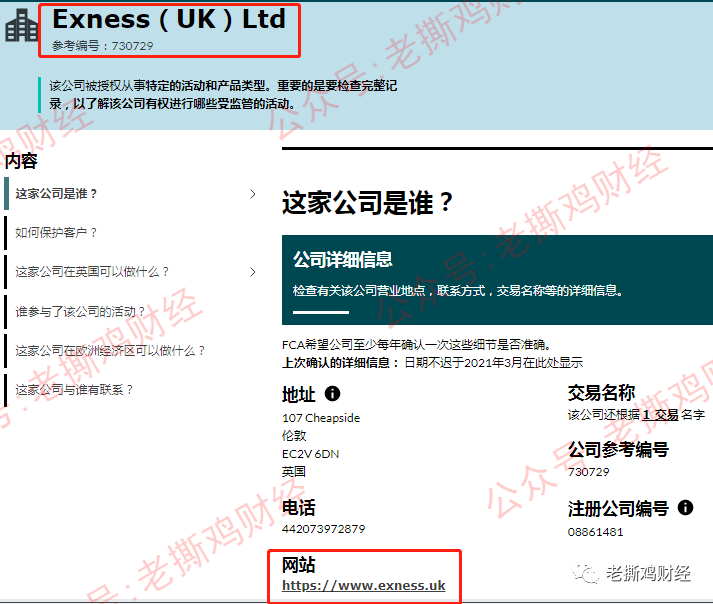Click the 上次确认的详细信息 label

click(340, 363)
